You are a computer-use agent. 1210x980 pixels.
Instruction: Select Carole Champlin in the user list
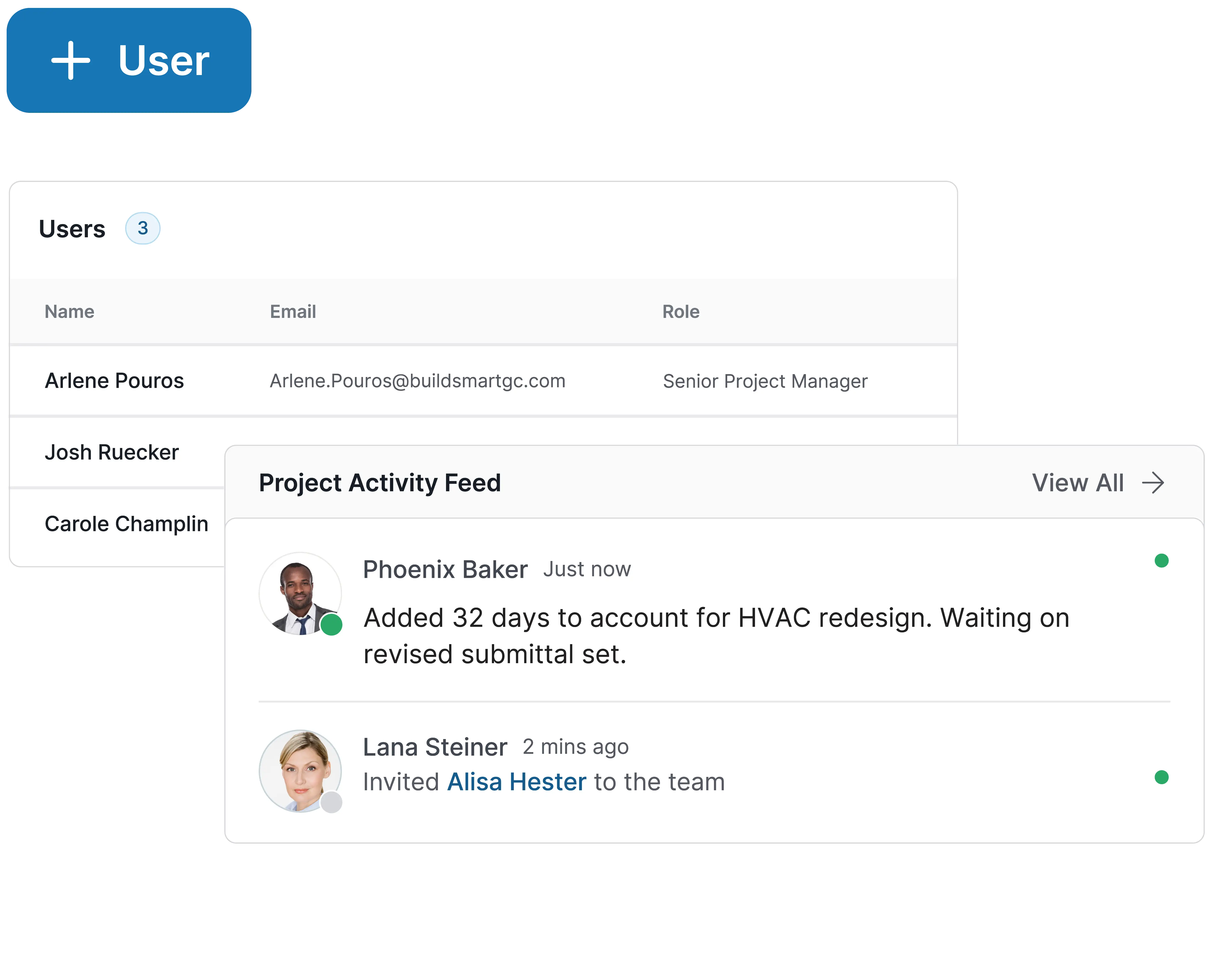click(x=127, y=523)
